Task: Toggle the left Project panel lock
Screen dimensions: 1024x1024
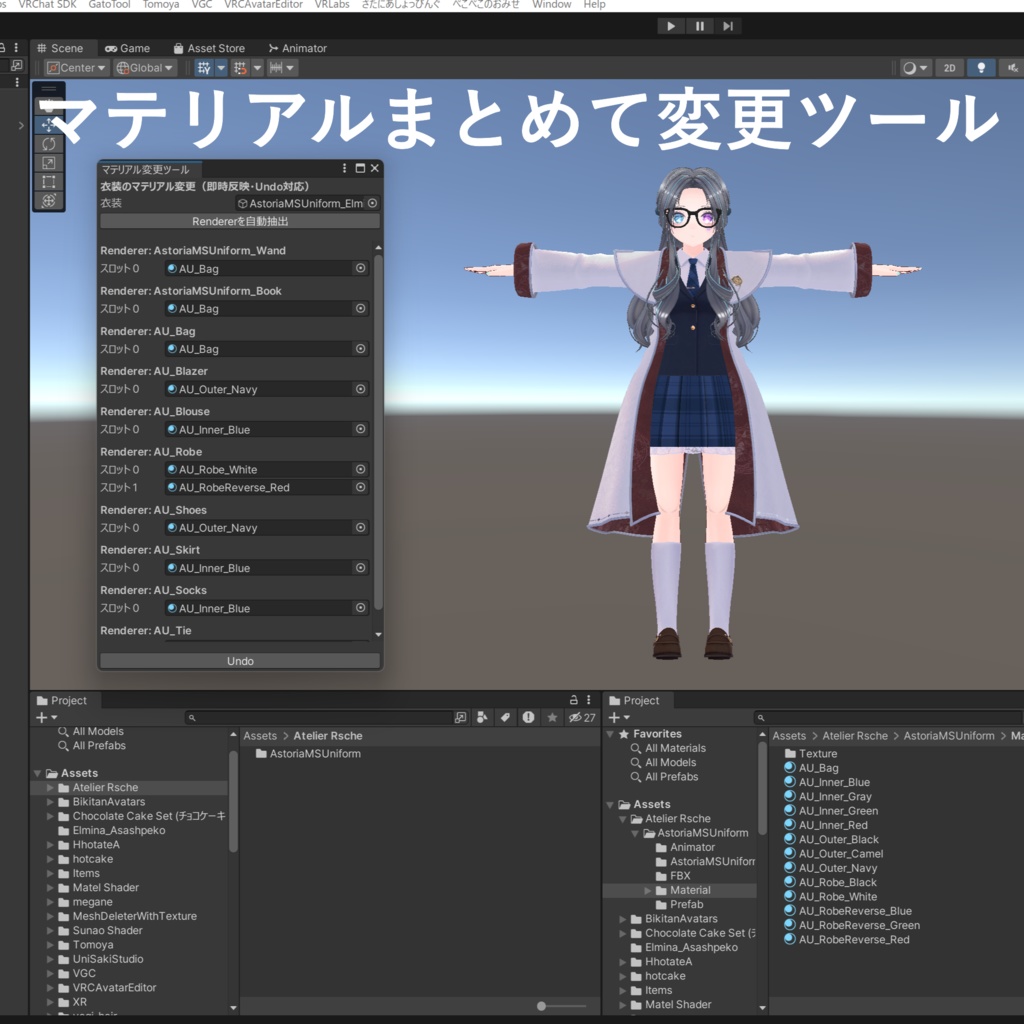Action: point(573,700)
